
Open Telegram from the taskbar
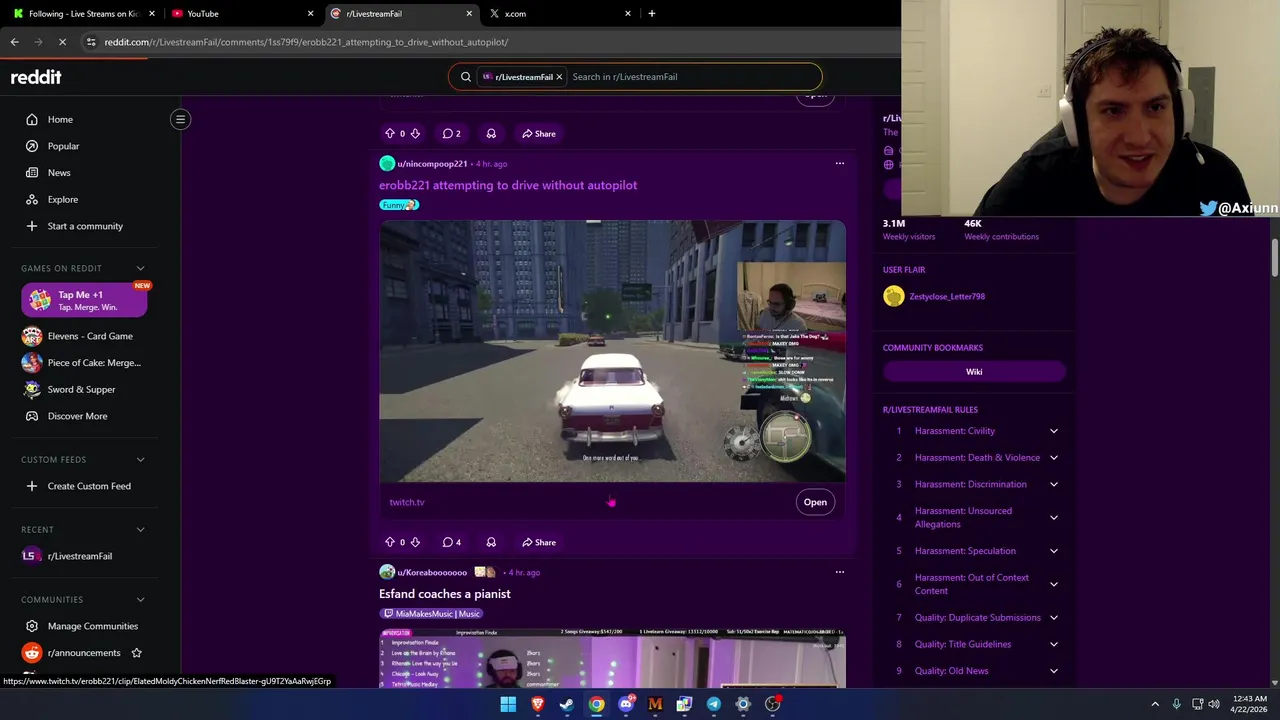[714, 704]
